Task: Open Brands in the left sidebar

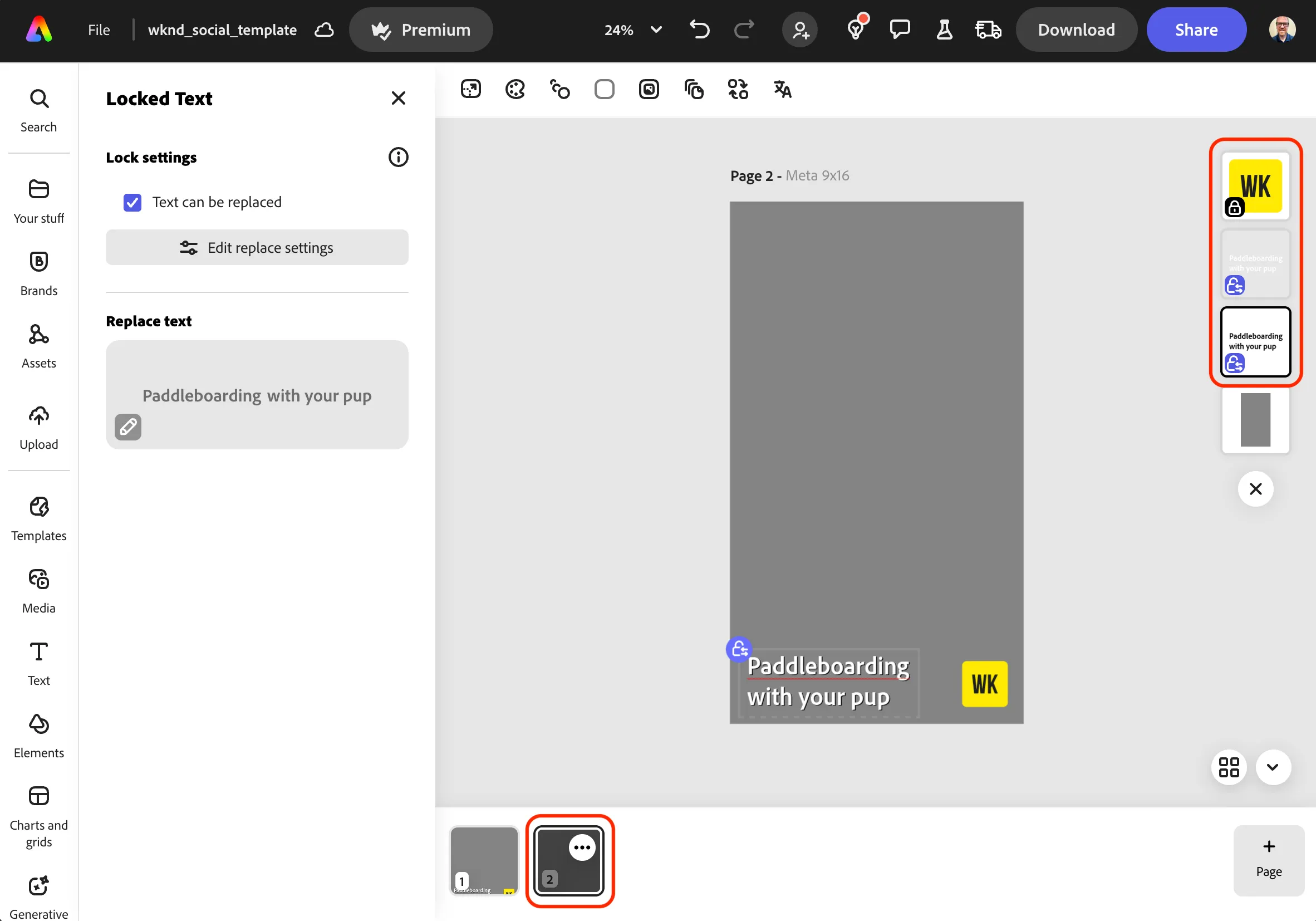Action: pos(39,273)
